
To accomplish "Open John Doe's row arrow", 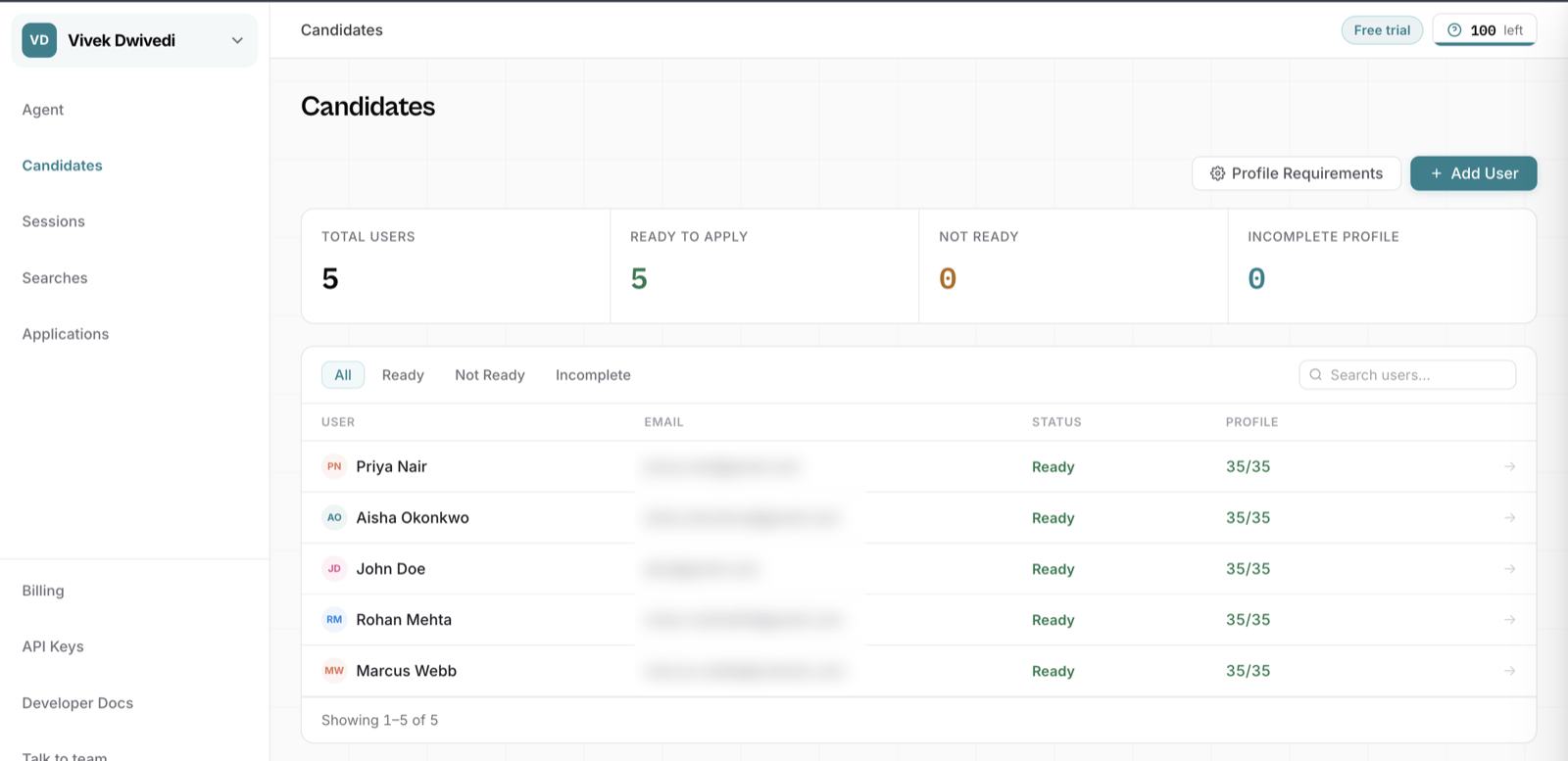I will tap(1509, 568).
